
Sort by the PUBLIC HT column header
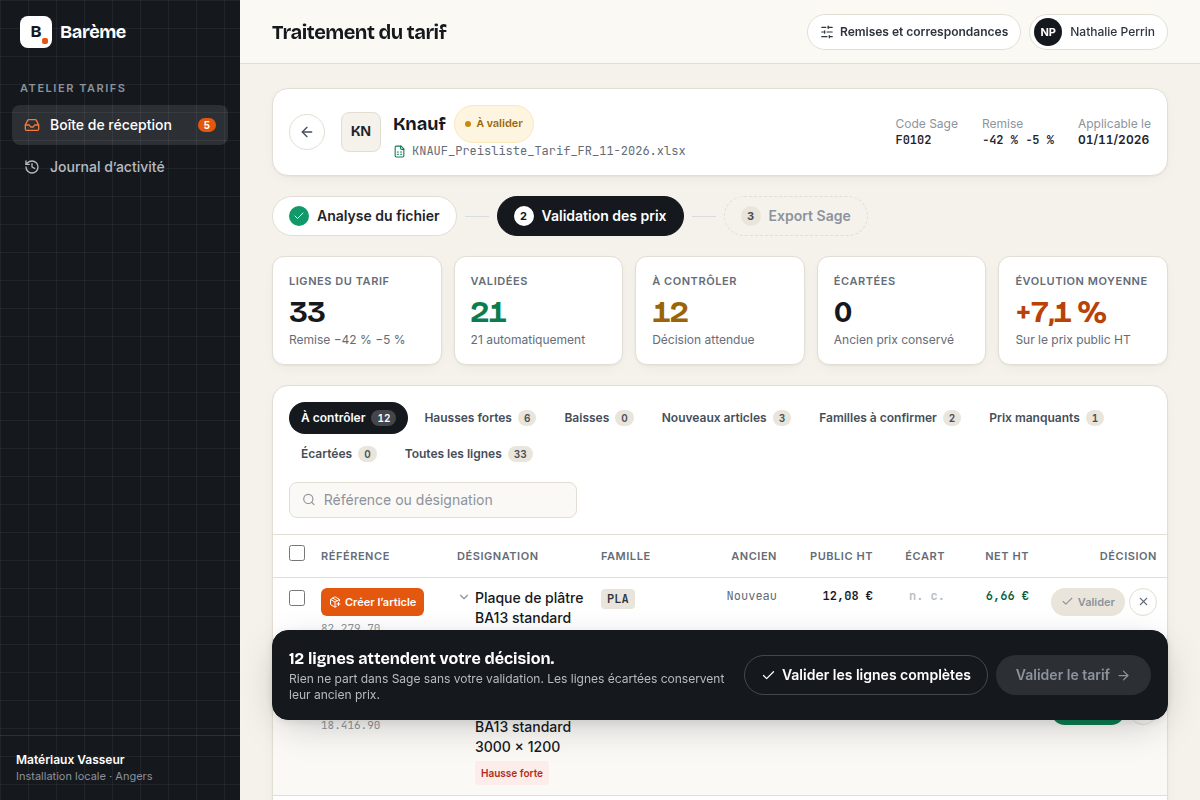coord(841,556)
